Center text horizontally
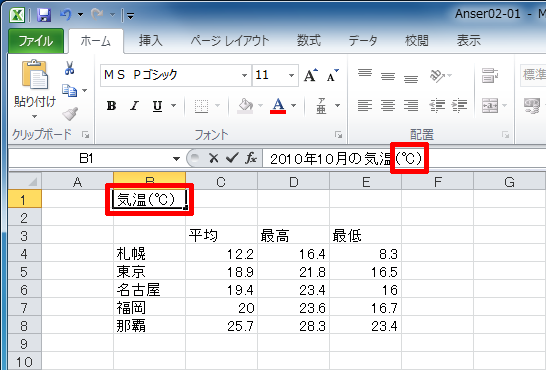 tap(388, 105)
